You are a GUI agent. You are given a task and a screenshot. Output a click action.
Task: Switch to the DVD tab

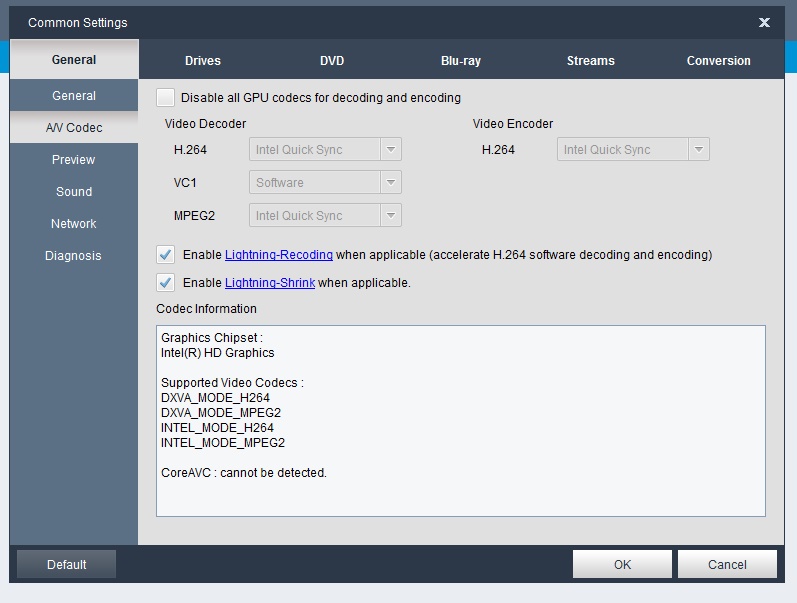pos(332,61)
